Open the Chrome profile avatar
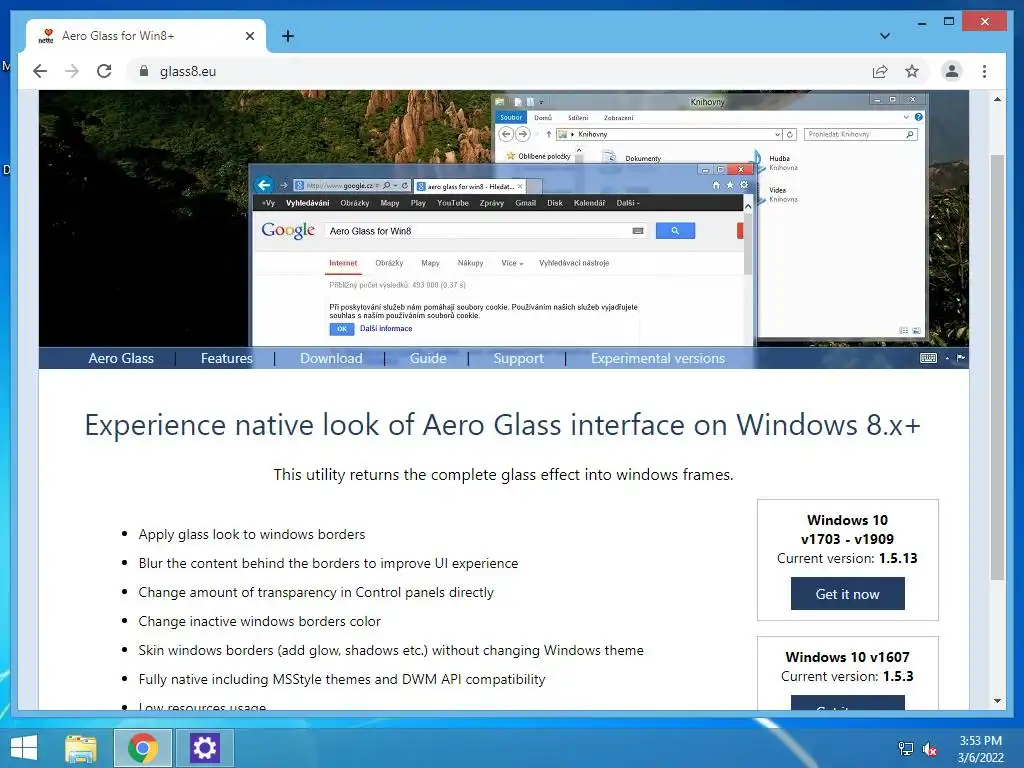 click(x=952, y=71)
